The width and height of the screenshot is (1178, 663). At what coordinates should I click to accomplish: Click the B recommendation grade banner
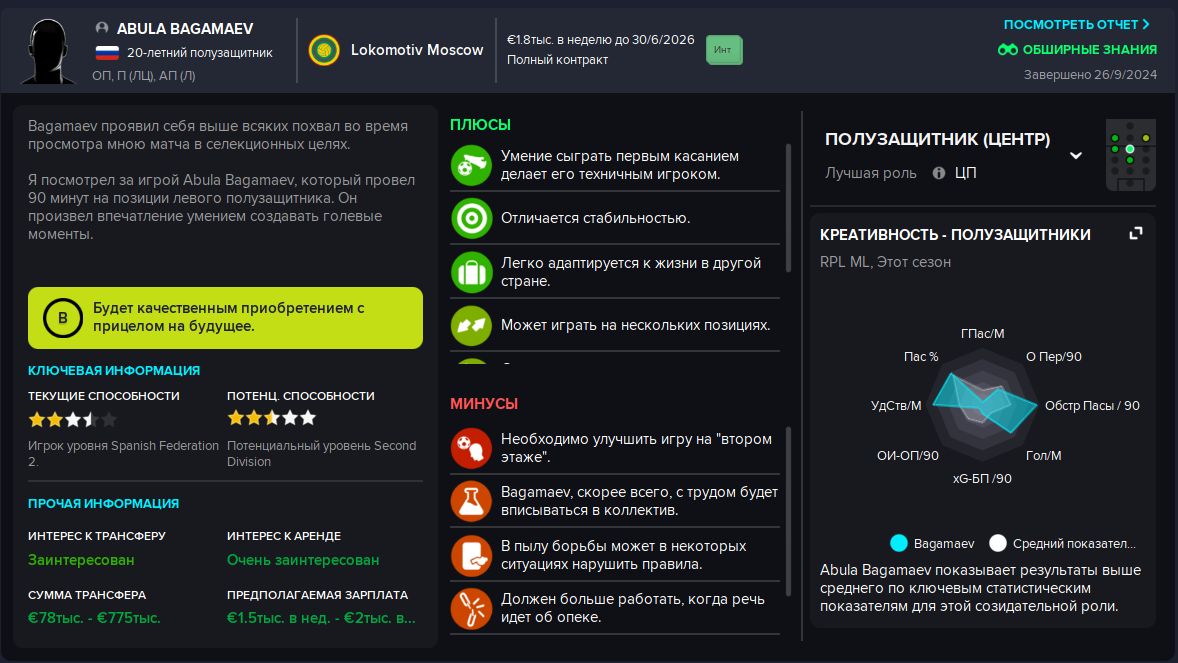click(x=225, y=318)
